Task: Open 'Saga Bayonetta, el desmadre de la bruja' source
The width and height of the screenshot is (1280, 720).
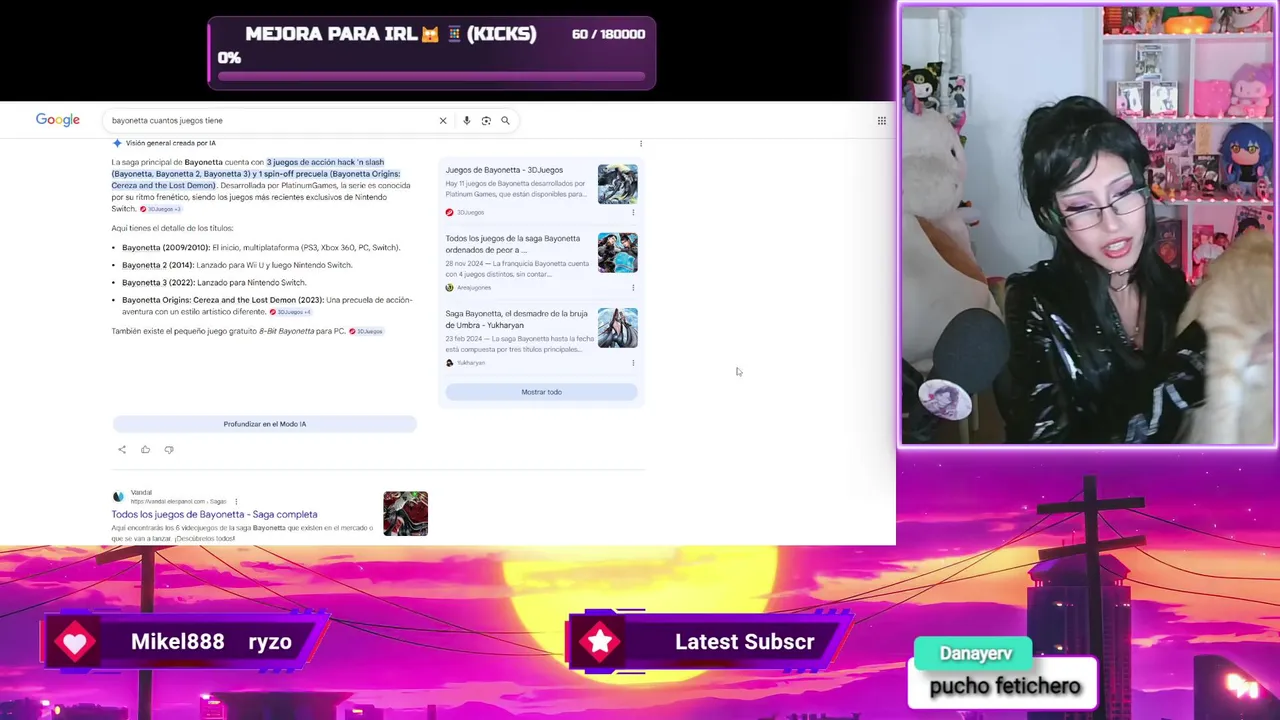Action: (x=517, y=319)
